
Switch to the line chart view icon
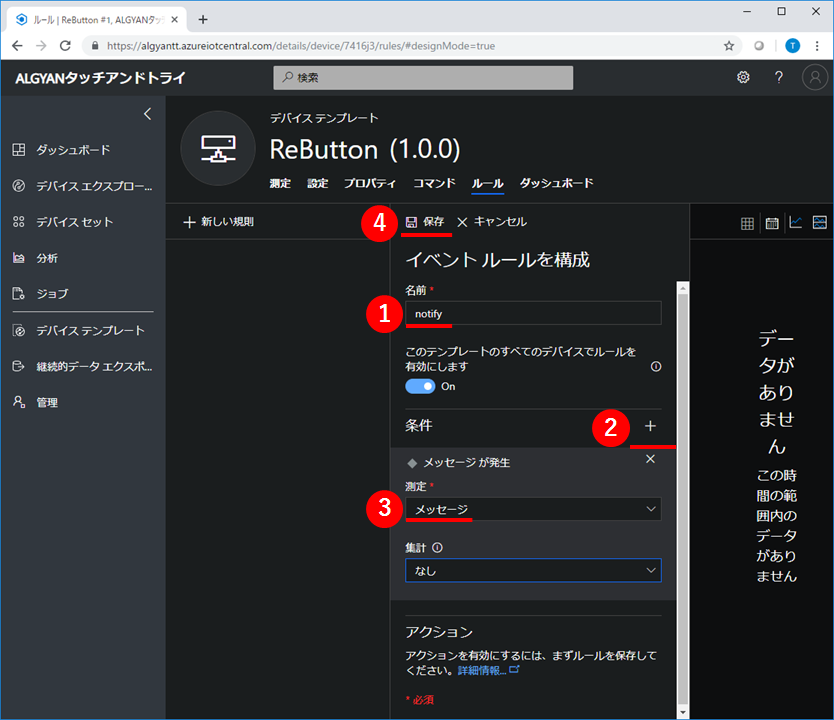[x=796, y=222]
